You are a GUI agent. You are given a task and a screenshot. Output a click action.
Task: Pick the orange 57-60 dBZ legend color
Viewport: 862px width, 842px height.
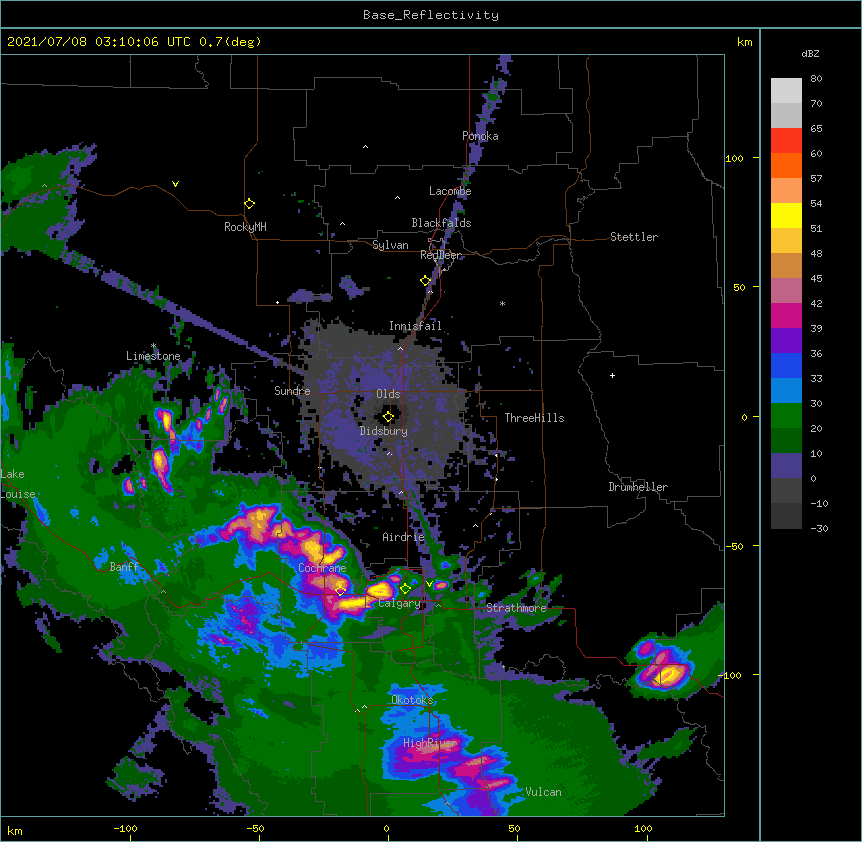(786, 166)
